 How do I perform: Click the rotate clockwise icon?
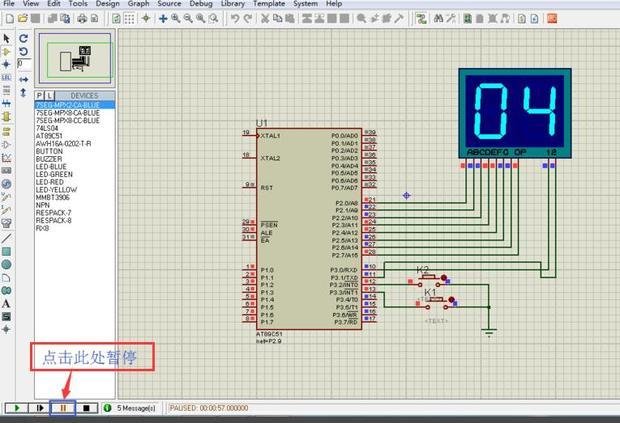pos(23,38)
